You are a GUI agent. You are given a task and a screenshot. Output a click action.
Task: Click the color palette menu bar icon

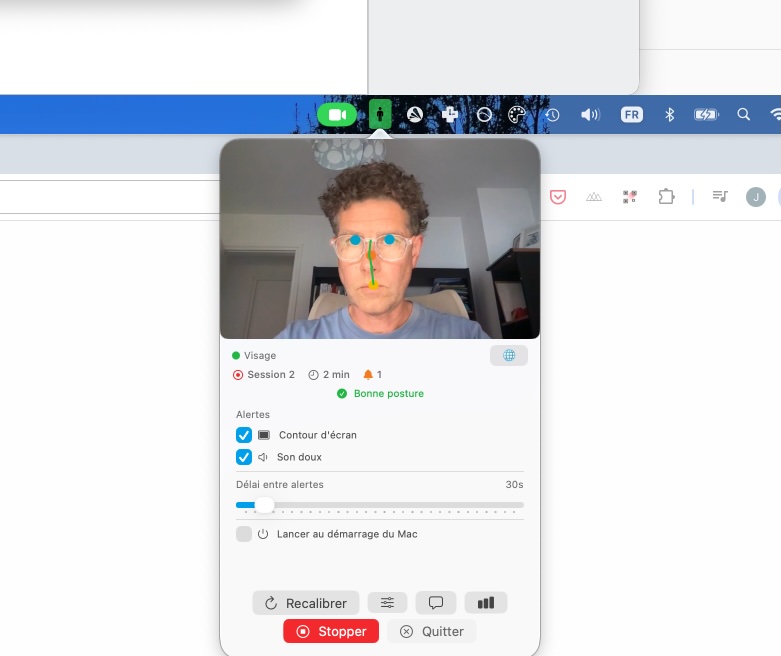pos(517,115)
